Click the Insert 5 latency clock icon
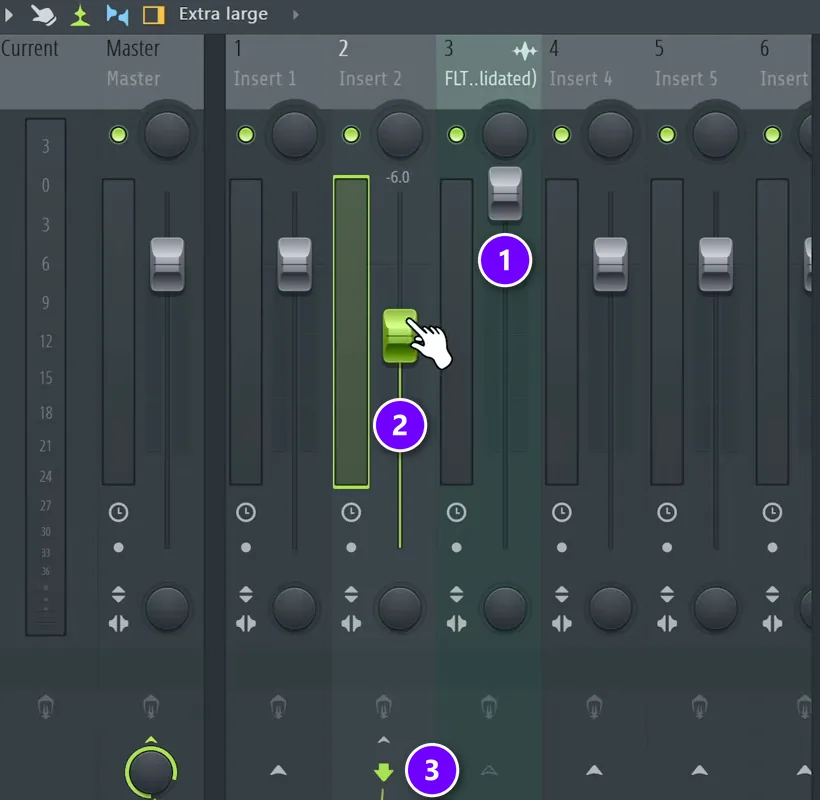 click(667, 512)
